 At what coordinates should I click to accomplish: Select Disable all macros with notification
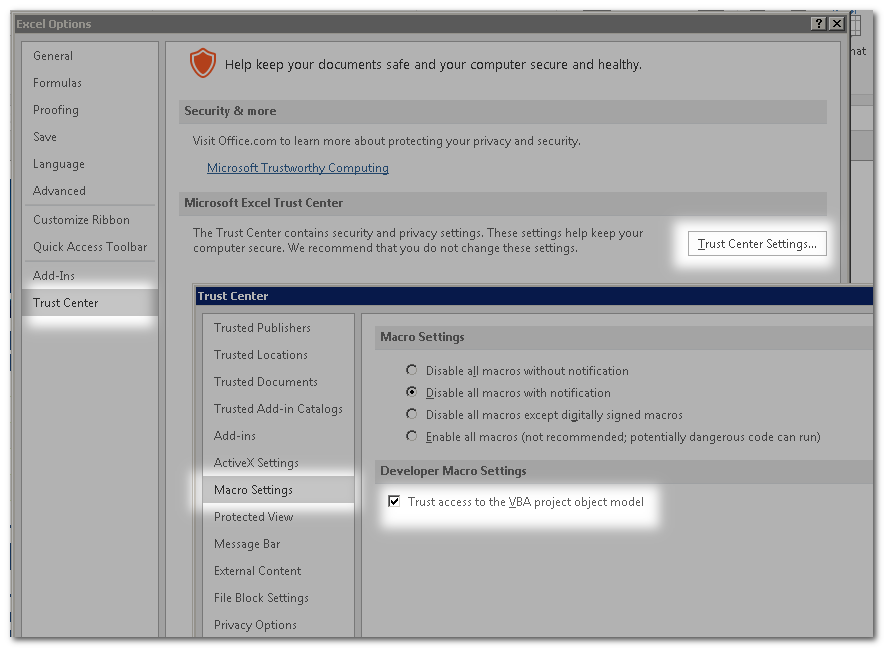tap(411, 393)
